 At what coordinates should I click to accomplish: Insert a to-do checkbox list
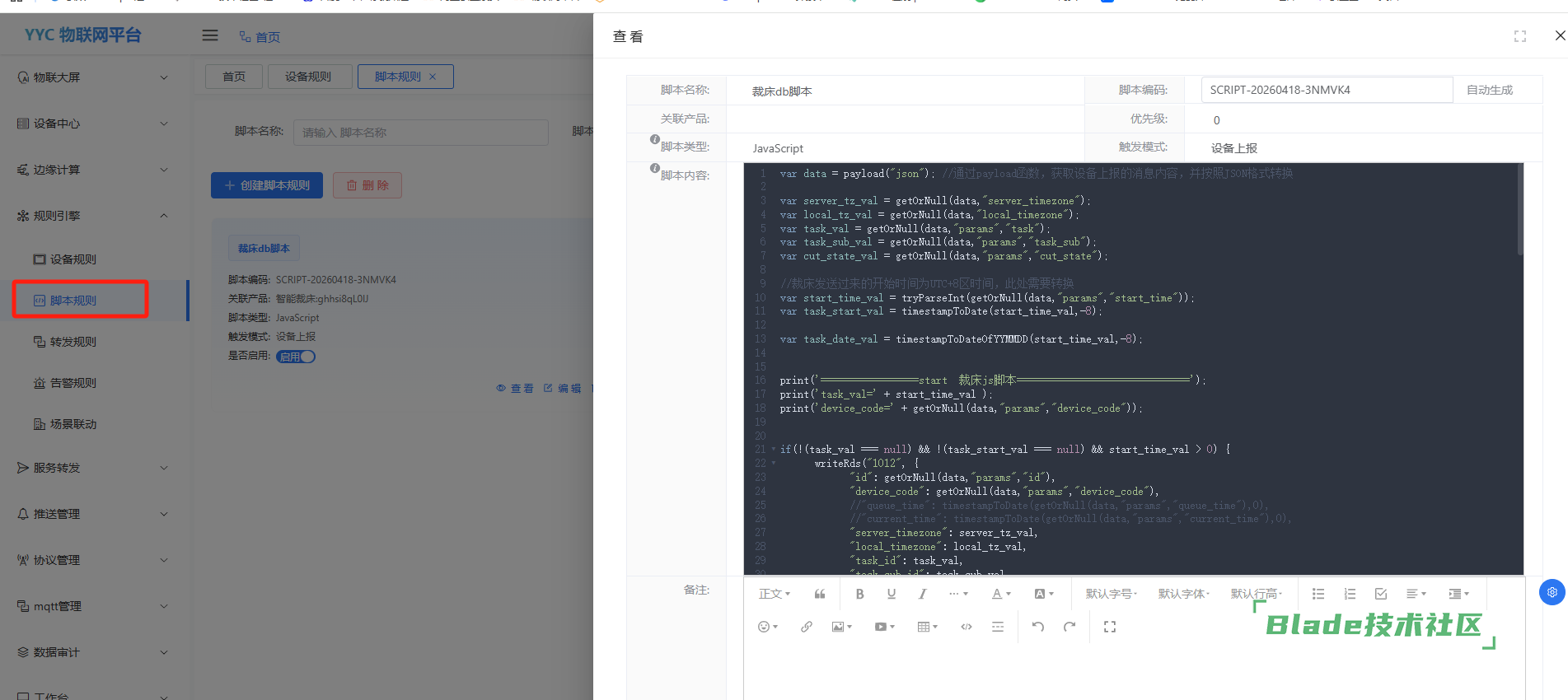point(1381,594)
